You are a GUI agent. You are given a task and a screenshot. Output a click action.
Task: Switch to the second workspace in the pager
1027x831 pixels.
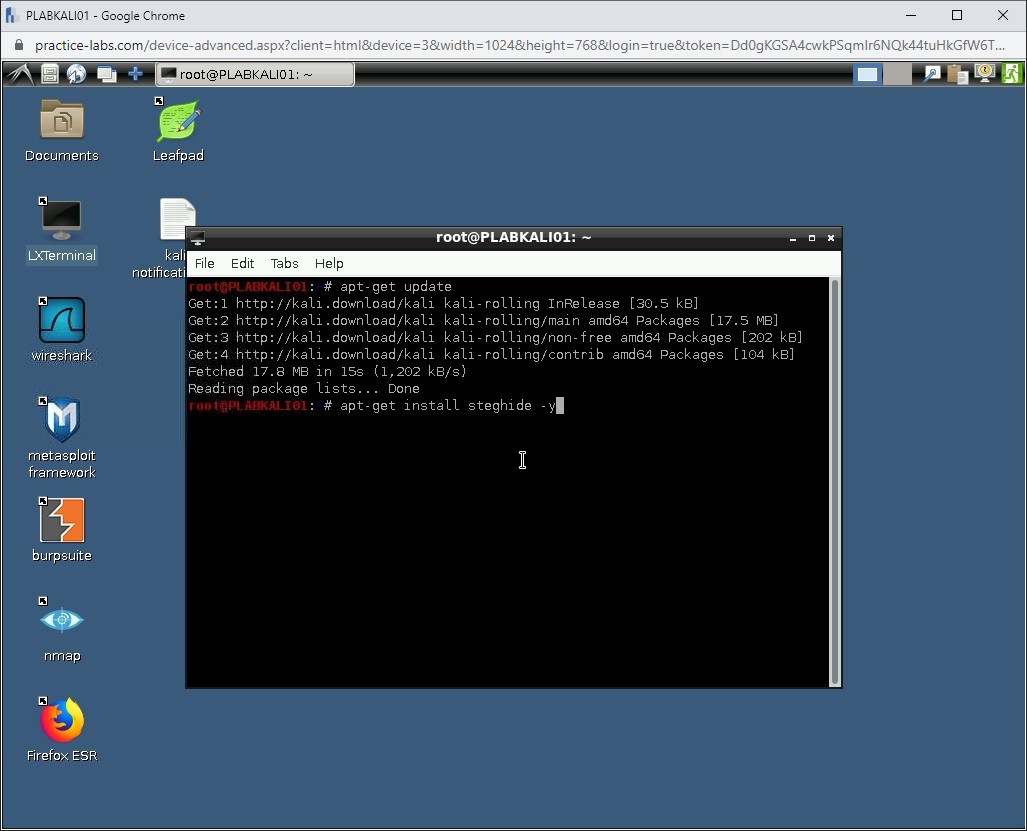pos(897,74)
